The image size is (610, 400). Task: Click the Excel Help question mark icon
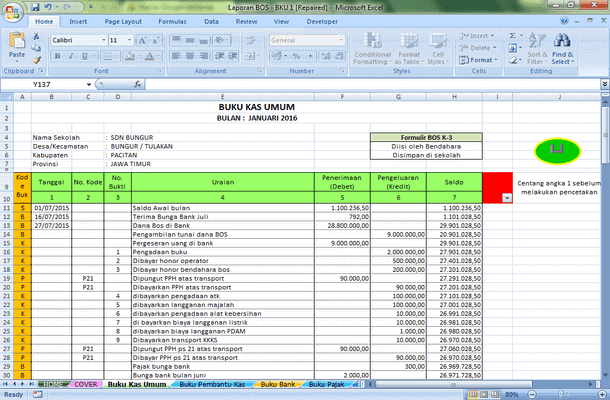[x=564, y=21]
